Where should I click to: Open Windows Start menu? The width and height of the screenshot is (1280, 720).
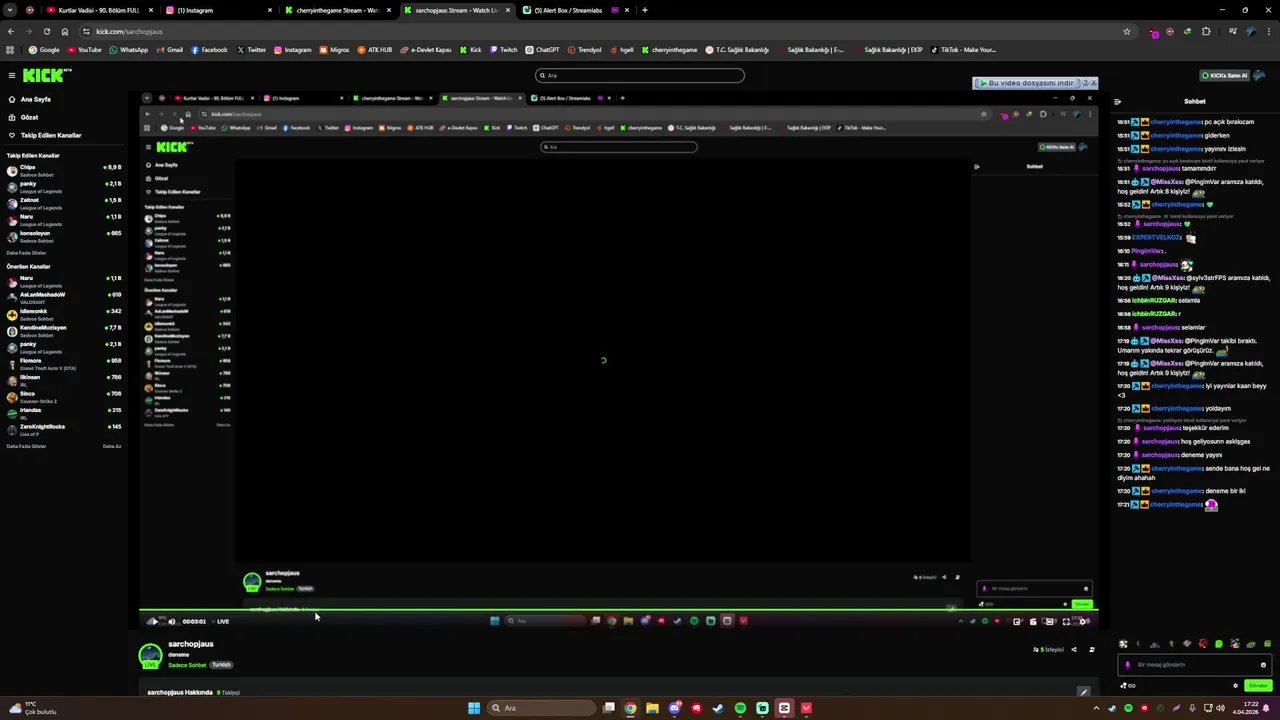tap(474, 708)
